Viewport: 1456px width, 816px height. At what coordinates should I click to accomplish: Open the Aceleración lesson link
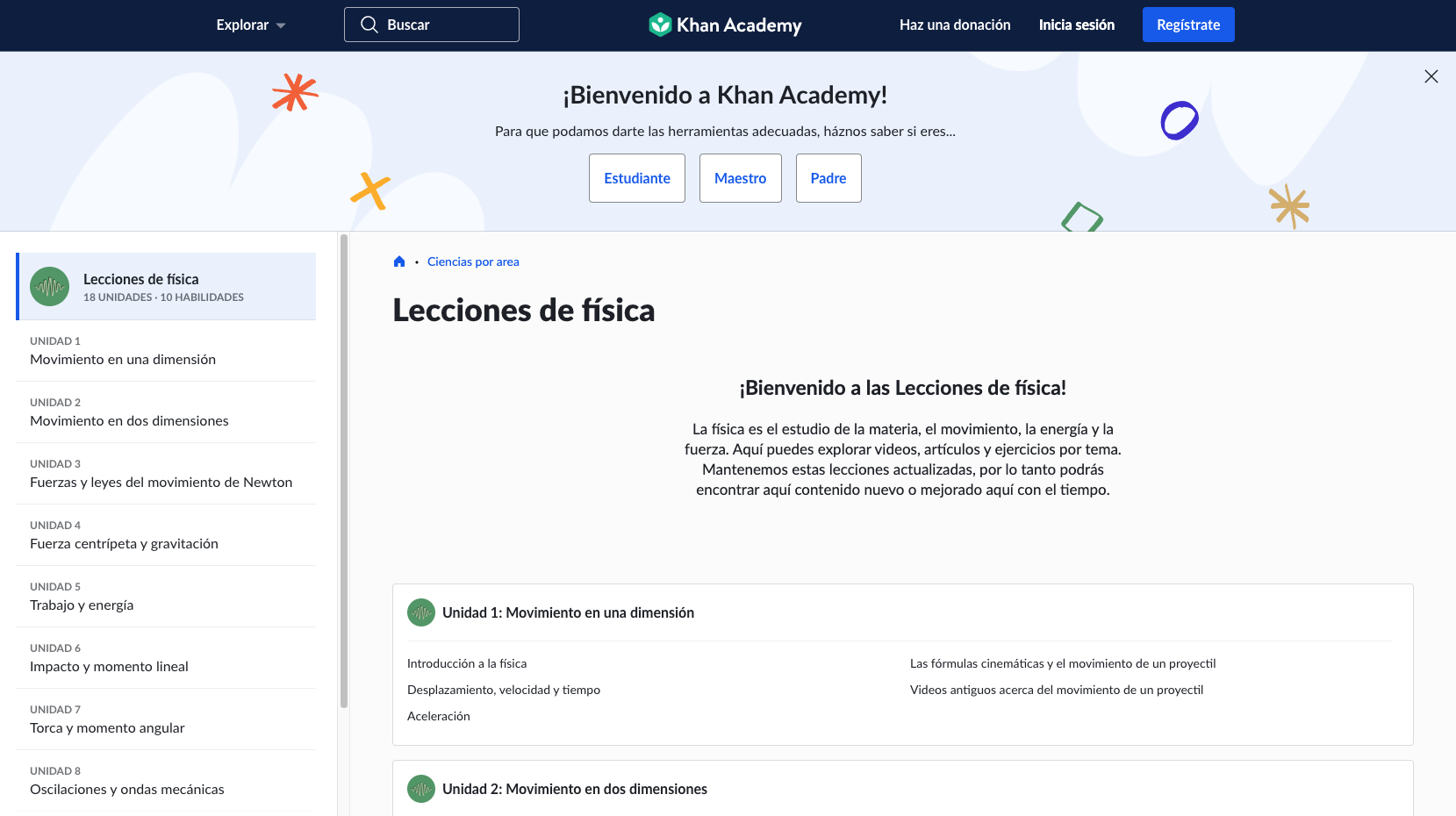click(438, 716)
